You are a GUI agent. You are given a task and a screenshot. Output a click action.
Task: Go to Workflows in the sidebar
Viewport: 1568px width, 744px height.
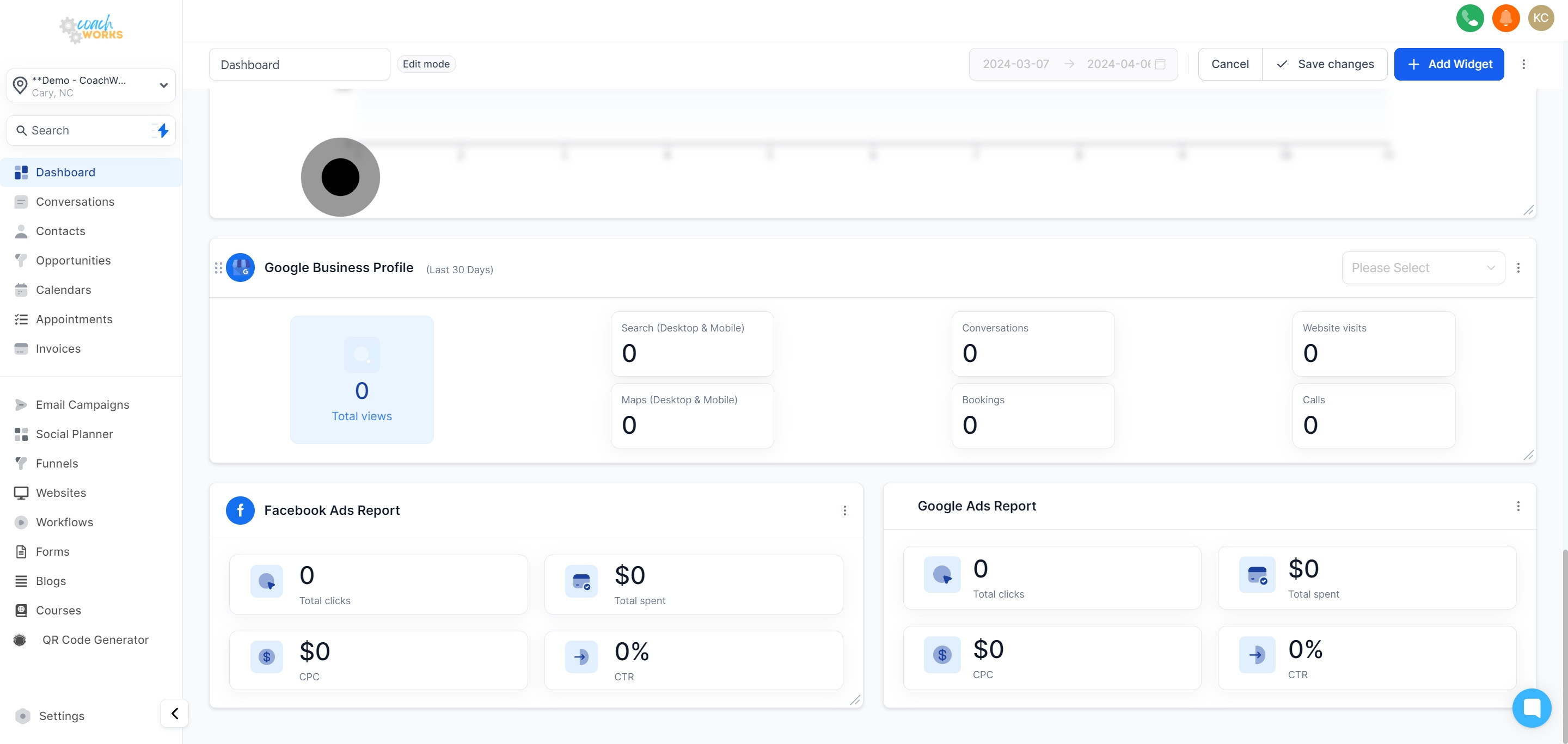[x=65, y=522]
